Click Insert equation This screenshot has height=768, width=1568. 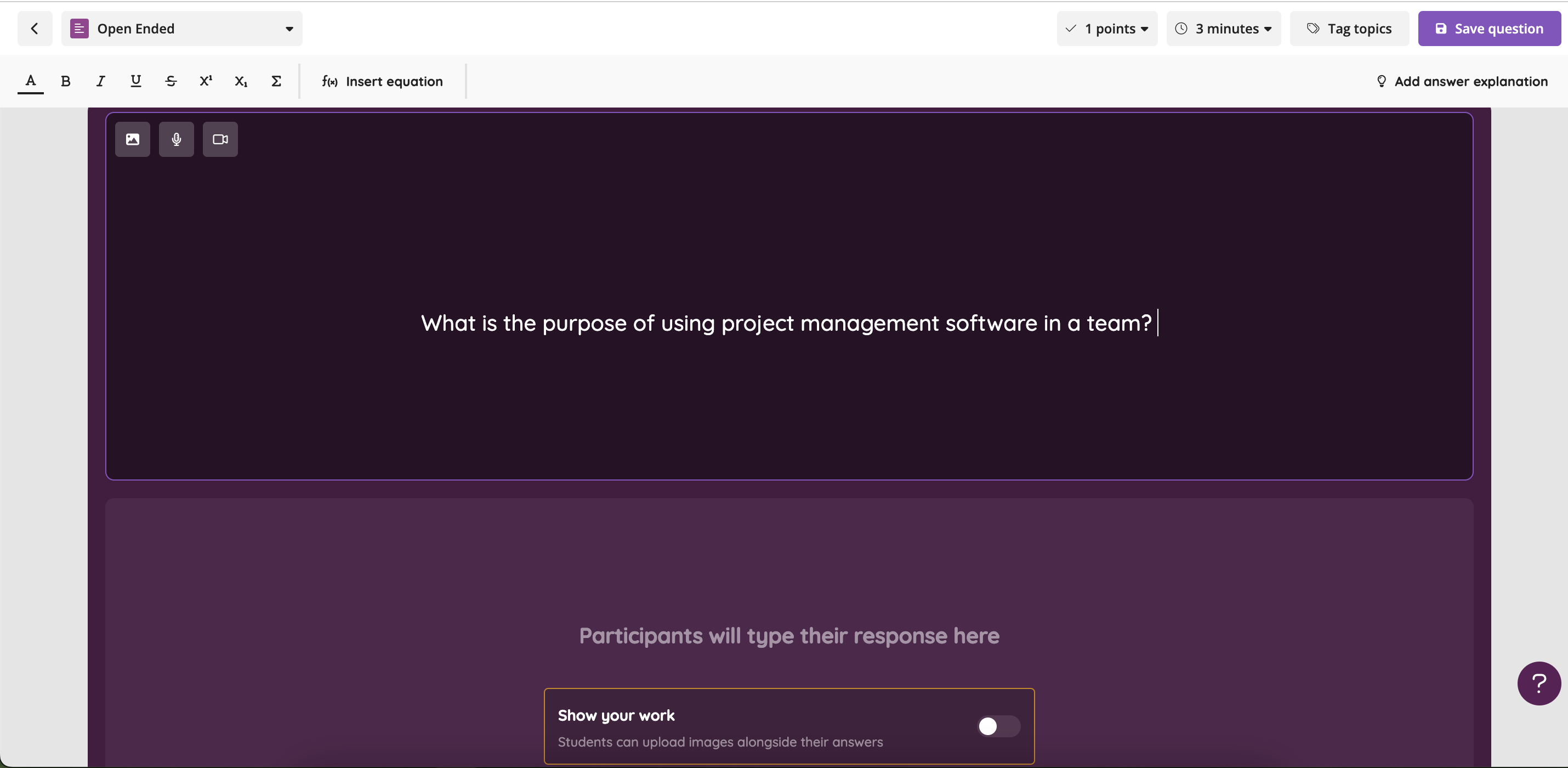pyautogui.click(x=382, y=82)
